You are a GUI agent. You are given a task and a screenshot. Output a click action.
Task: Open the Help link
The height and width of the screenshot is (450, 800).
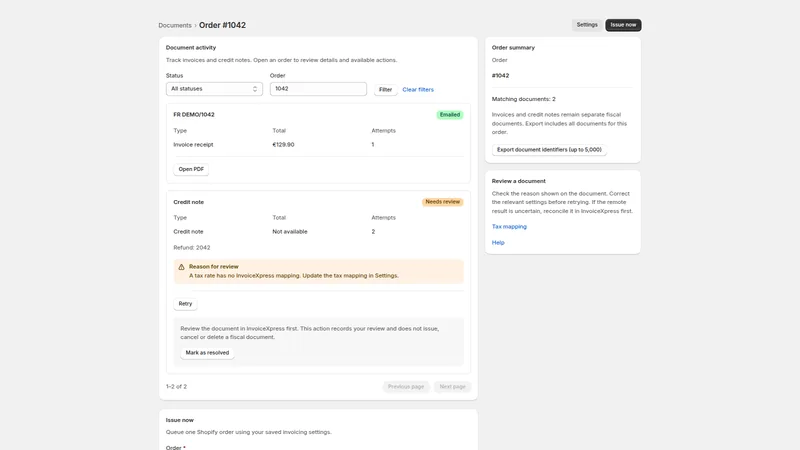[x=498, y=243]
